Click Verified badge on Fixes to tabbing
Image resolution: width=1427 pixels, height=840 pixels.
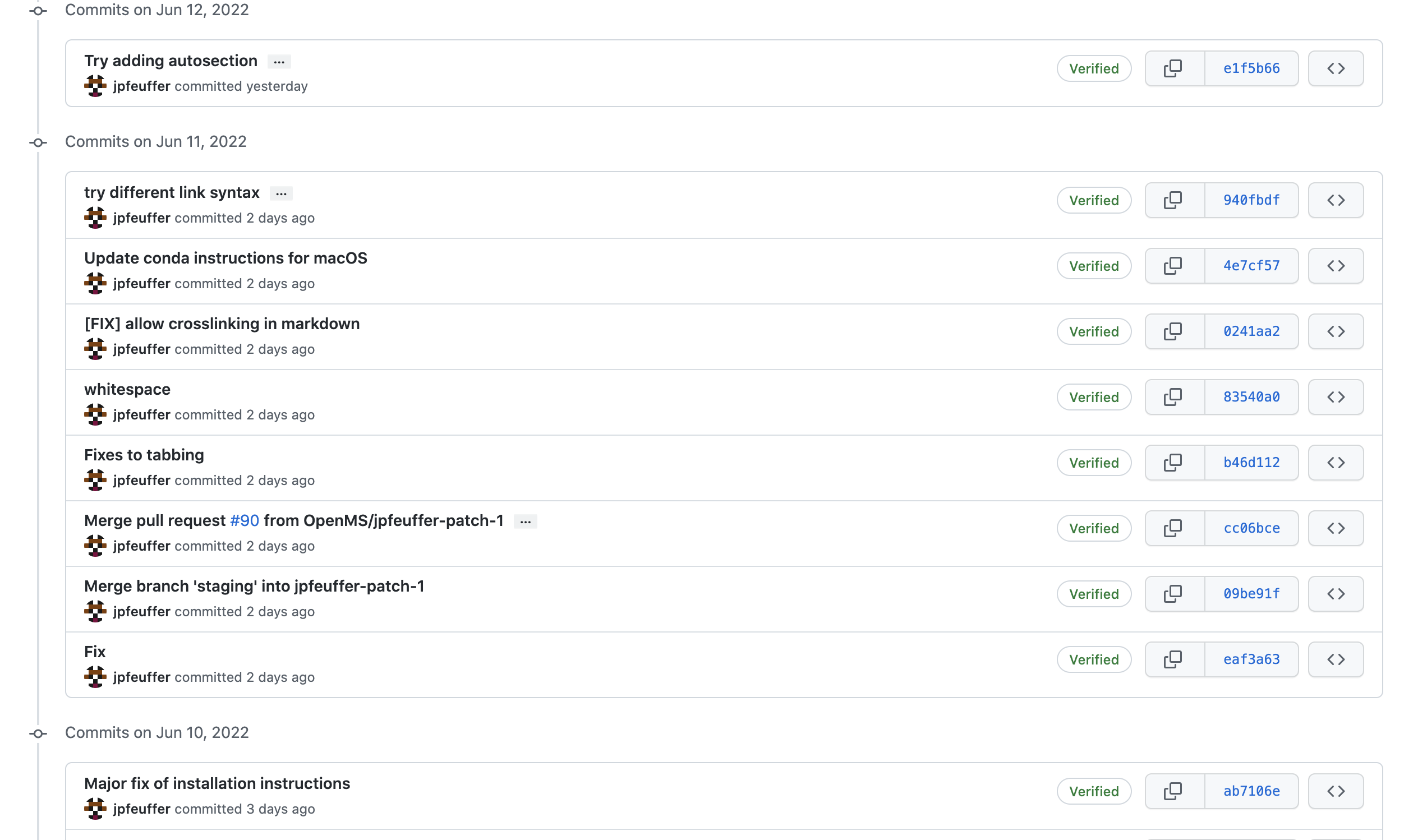1093,463
